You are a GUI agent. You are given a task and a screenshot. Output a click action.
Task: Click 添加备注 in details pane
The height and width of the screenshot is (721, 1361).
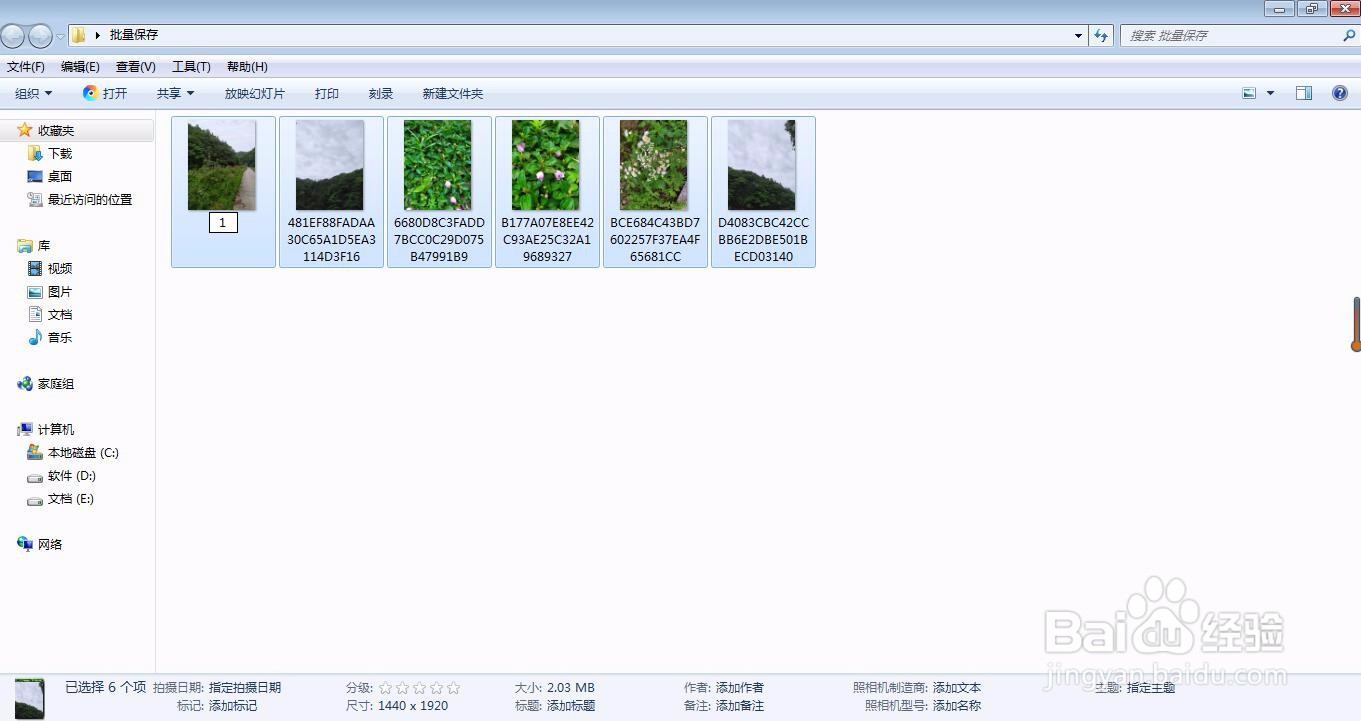[740, 705]
